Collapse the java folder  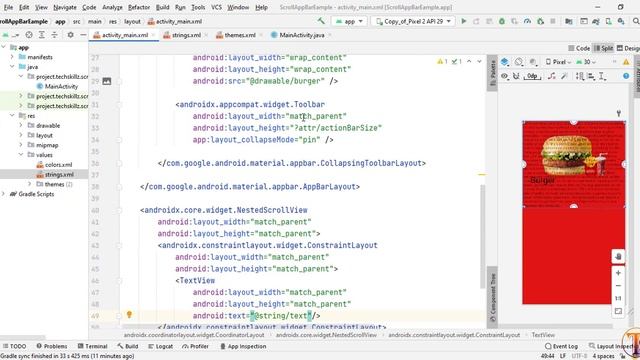(x=12, y=67)
